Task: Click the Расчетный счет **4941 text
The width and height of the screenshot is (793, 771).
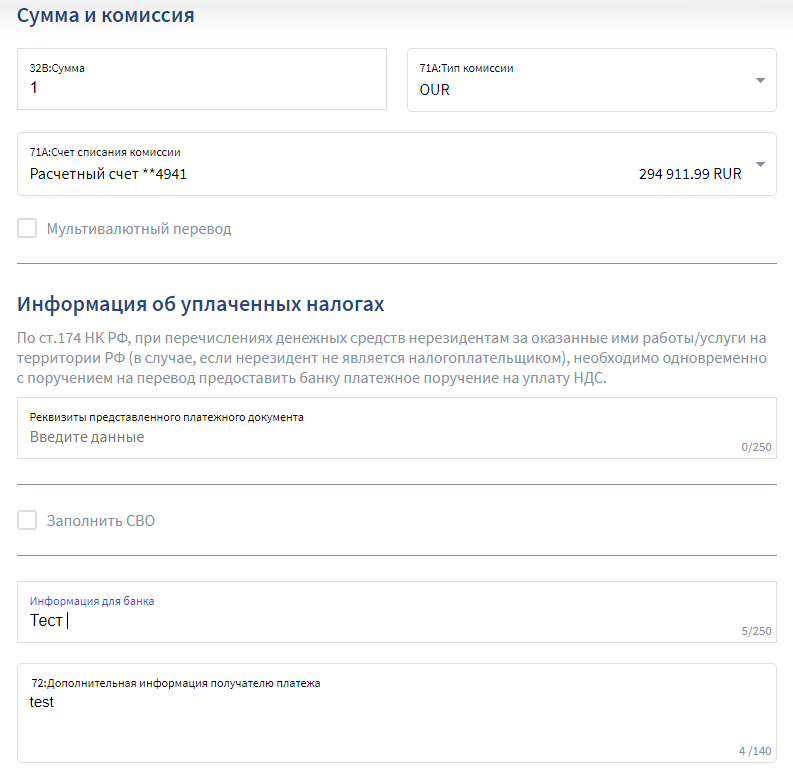Action: pos(108,174)
